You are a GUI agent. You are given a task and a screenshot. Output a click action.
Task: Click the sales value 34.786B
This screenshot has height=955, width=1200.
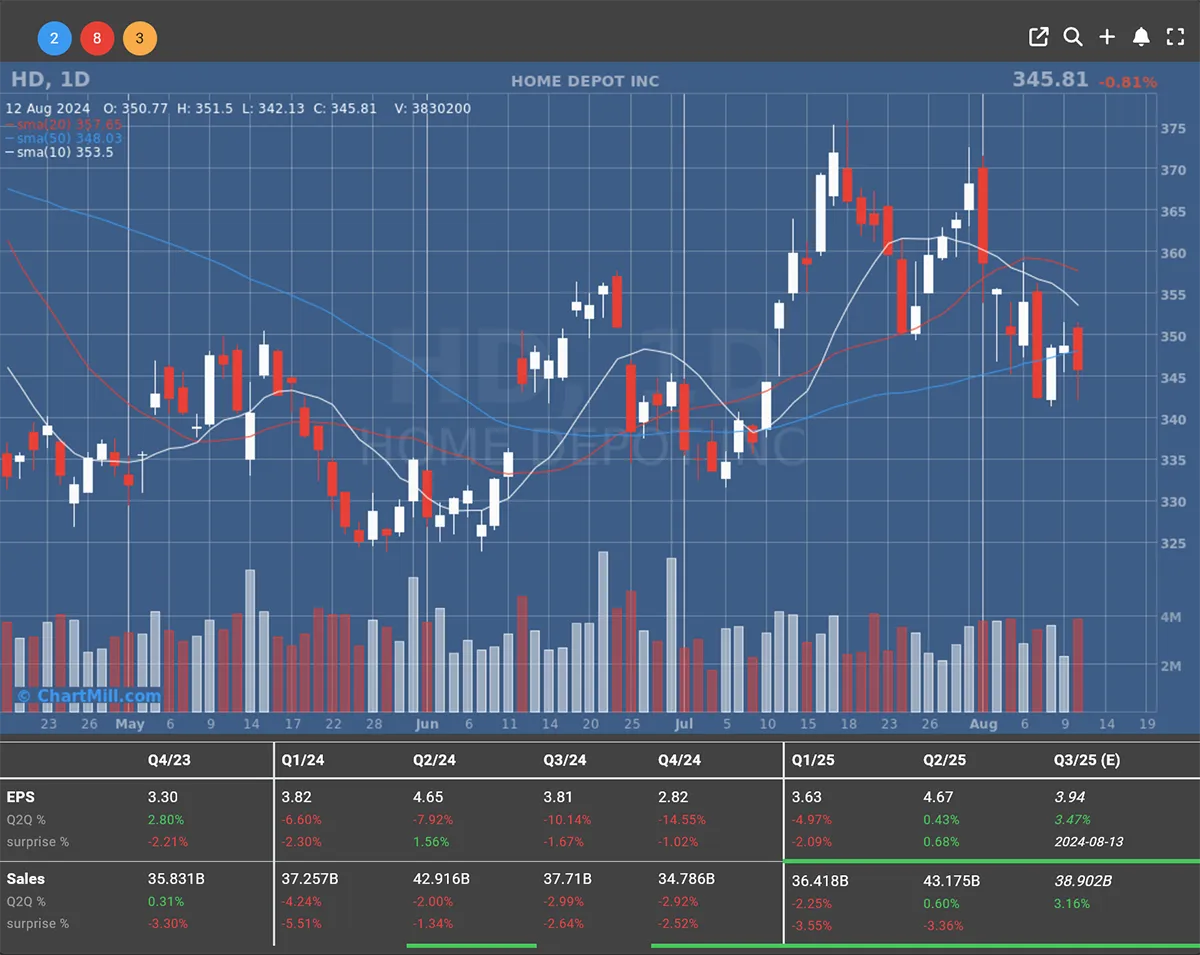click(x=687, y=879)
